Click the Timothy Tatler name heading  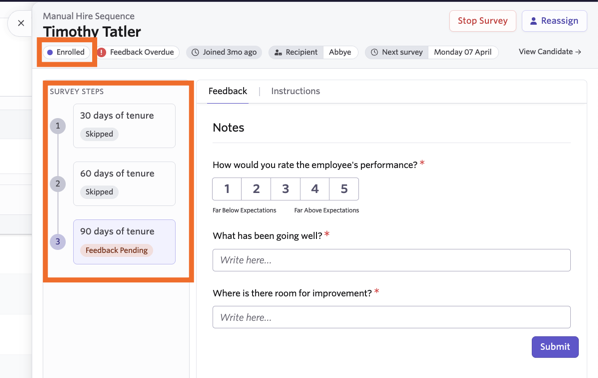tap(92, 32)
